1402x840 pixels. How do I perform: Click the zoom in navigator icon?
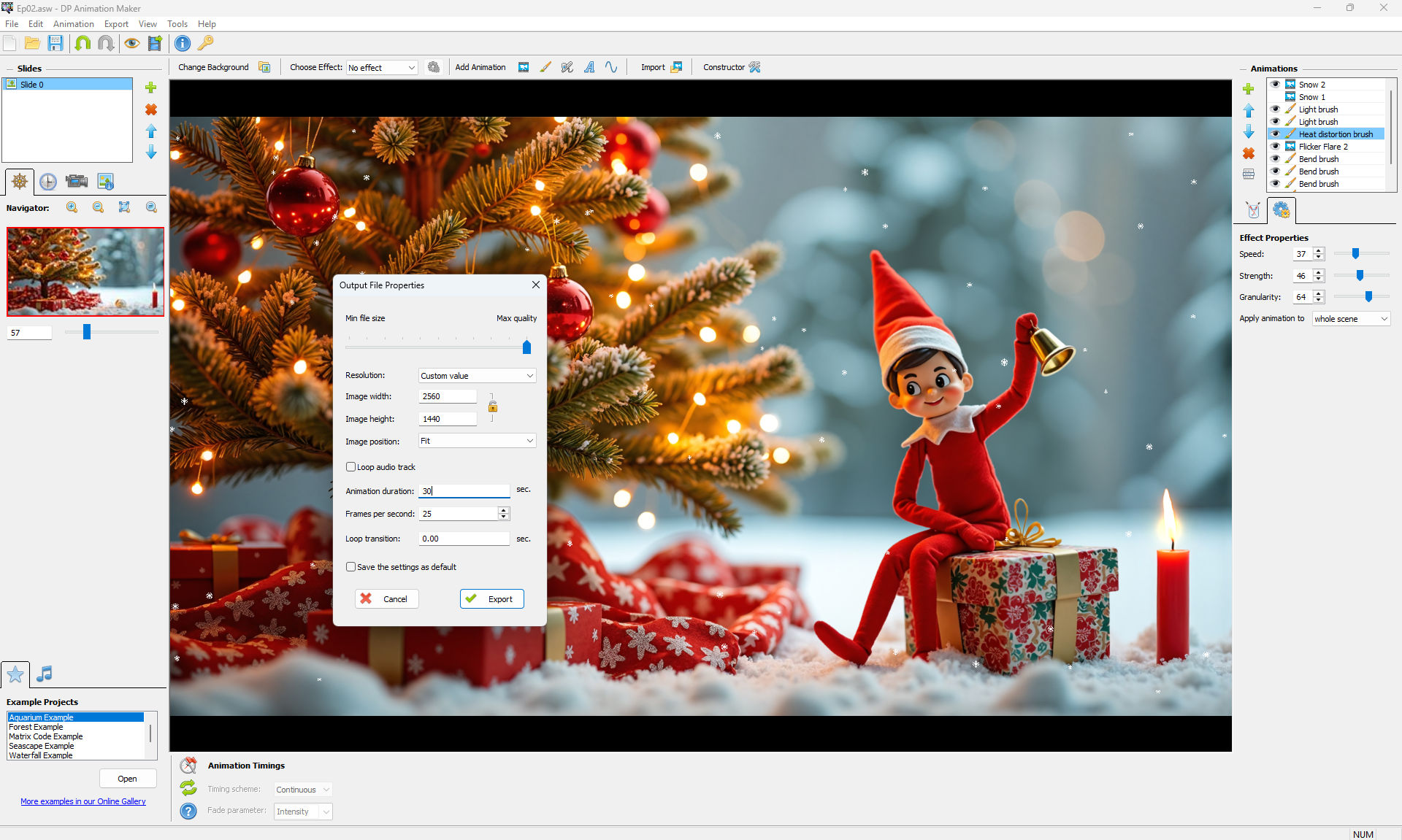coord(72,207)
